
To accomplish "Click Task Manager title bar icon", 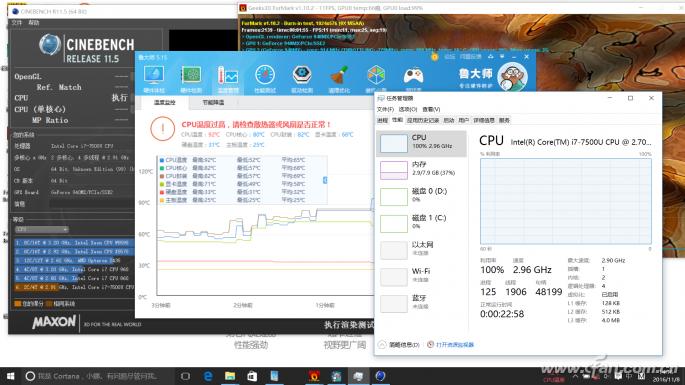I will pos(381,98).
